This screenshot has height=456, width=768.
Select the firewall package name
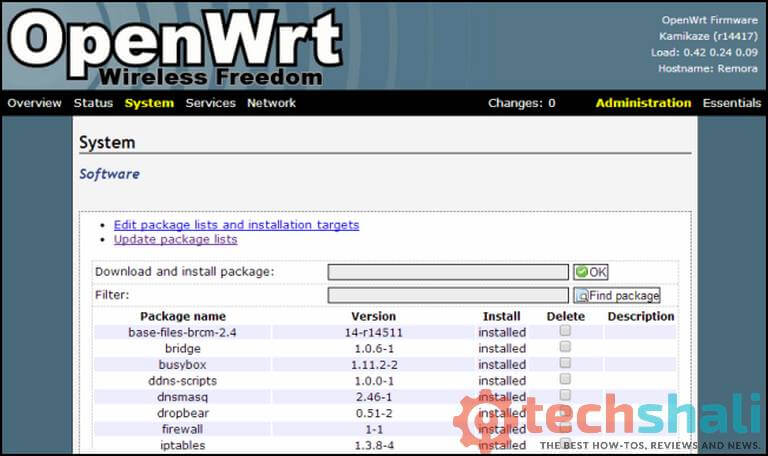[182, 430]
